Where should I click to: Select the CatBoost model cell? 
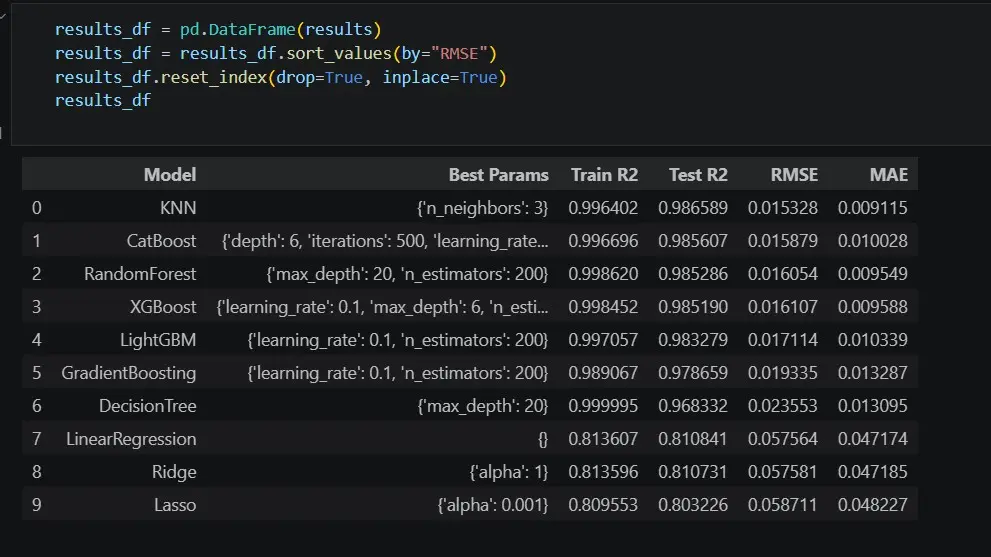(x=161, y=241)
